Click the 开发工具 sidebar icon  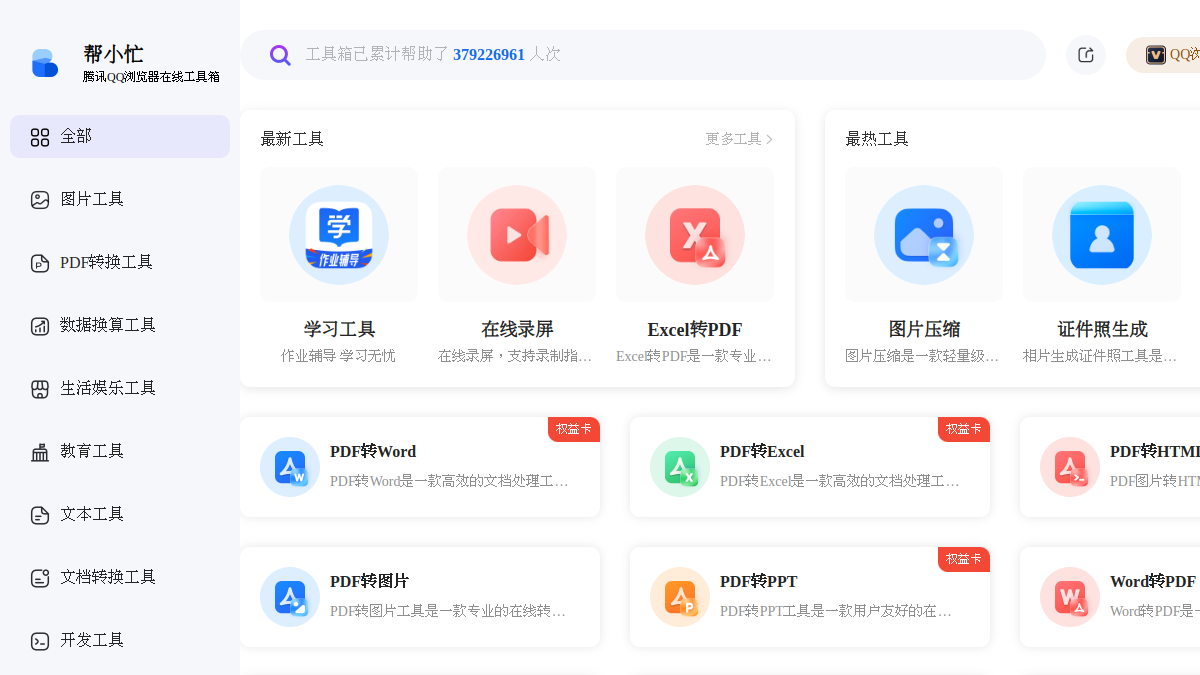click(x=40, y=641)
